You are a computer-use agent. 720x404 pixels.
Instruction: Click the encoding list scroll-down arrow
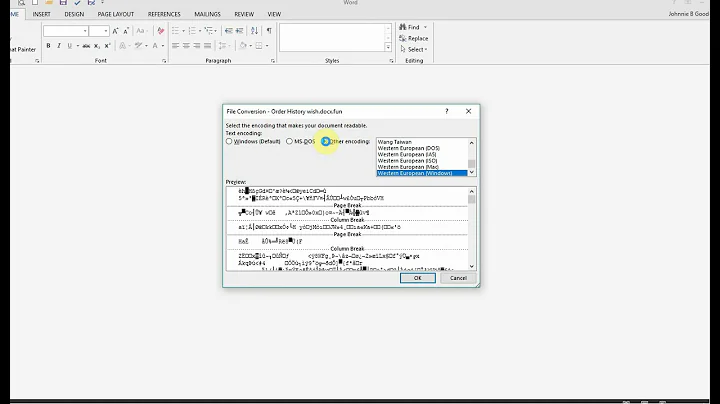(472, 172)
